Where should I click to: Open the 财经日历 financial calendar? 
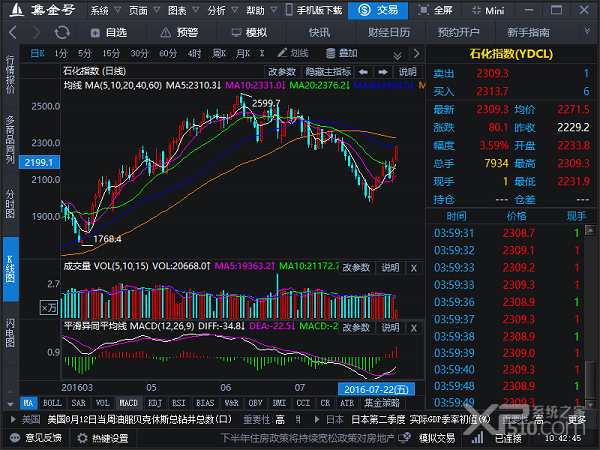click(389, 33)
